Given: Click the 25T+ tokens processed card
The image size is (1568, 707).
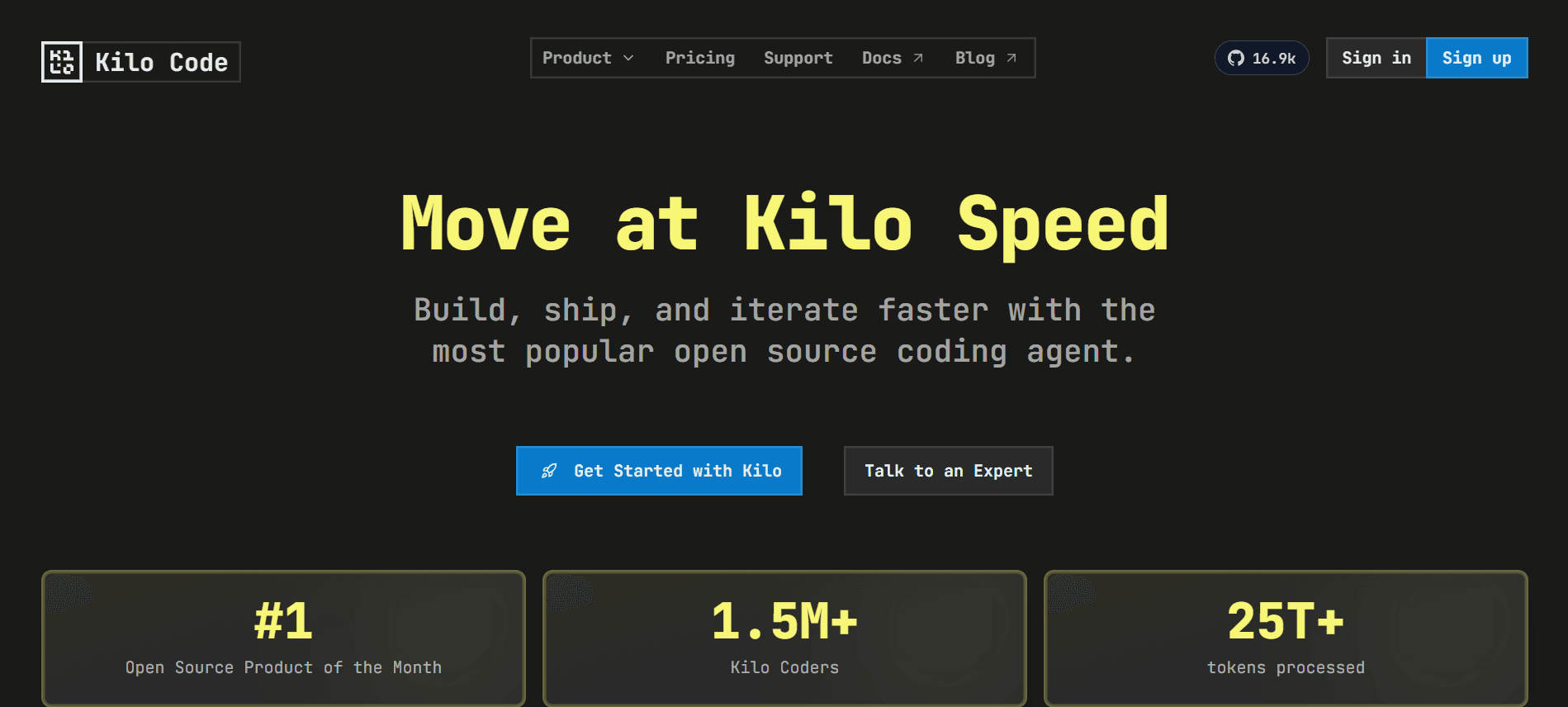Looking at the screenshot, I should click(x=1286, y=638).
